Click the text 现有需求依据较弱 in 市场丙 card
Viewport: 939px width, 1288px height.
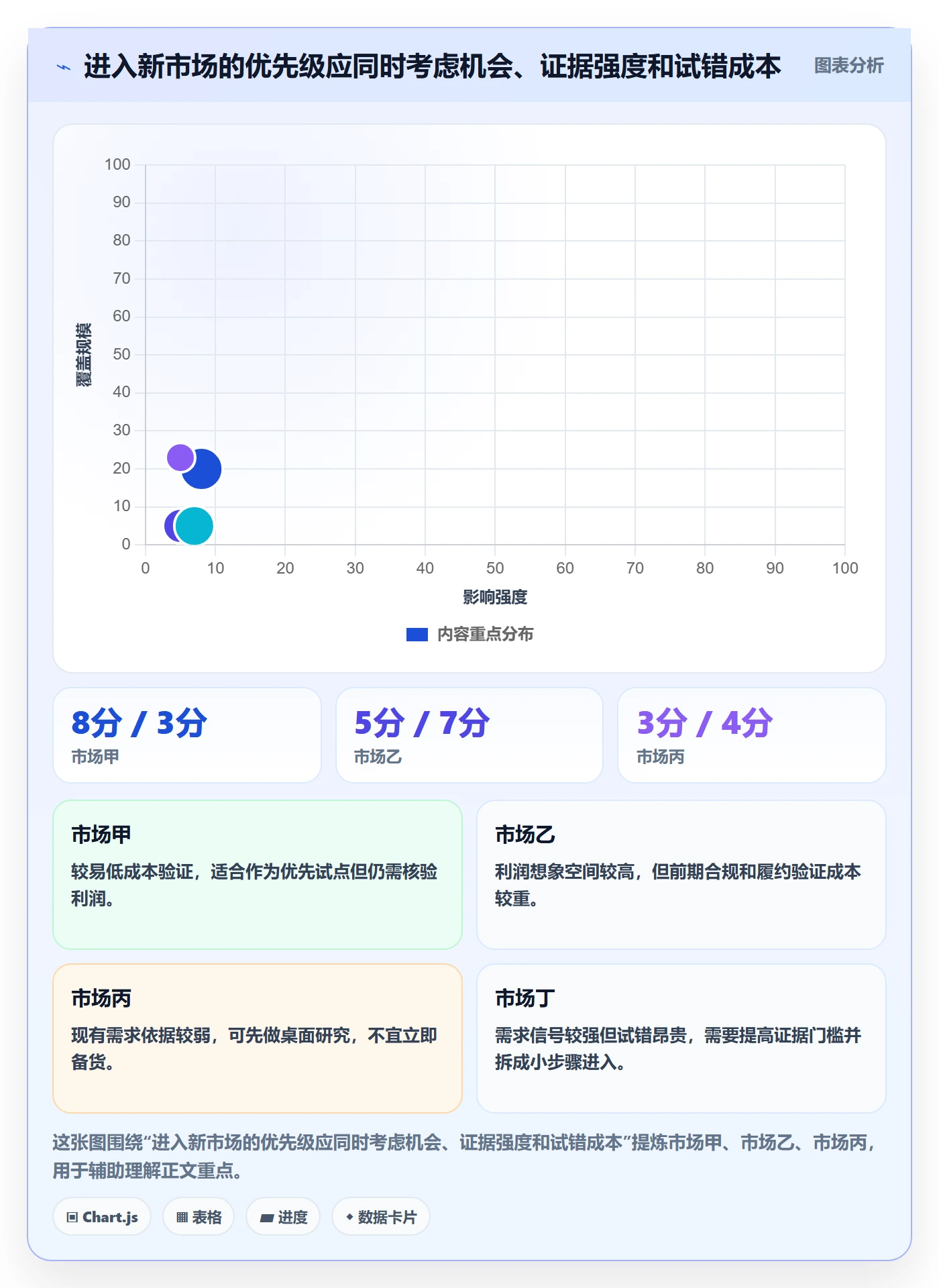141,1036
